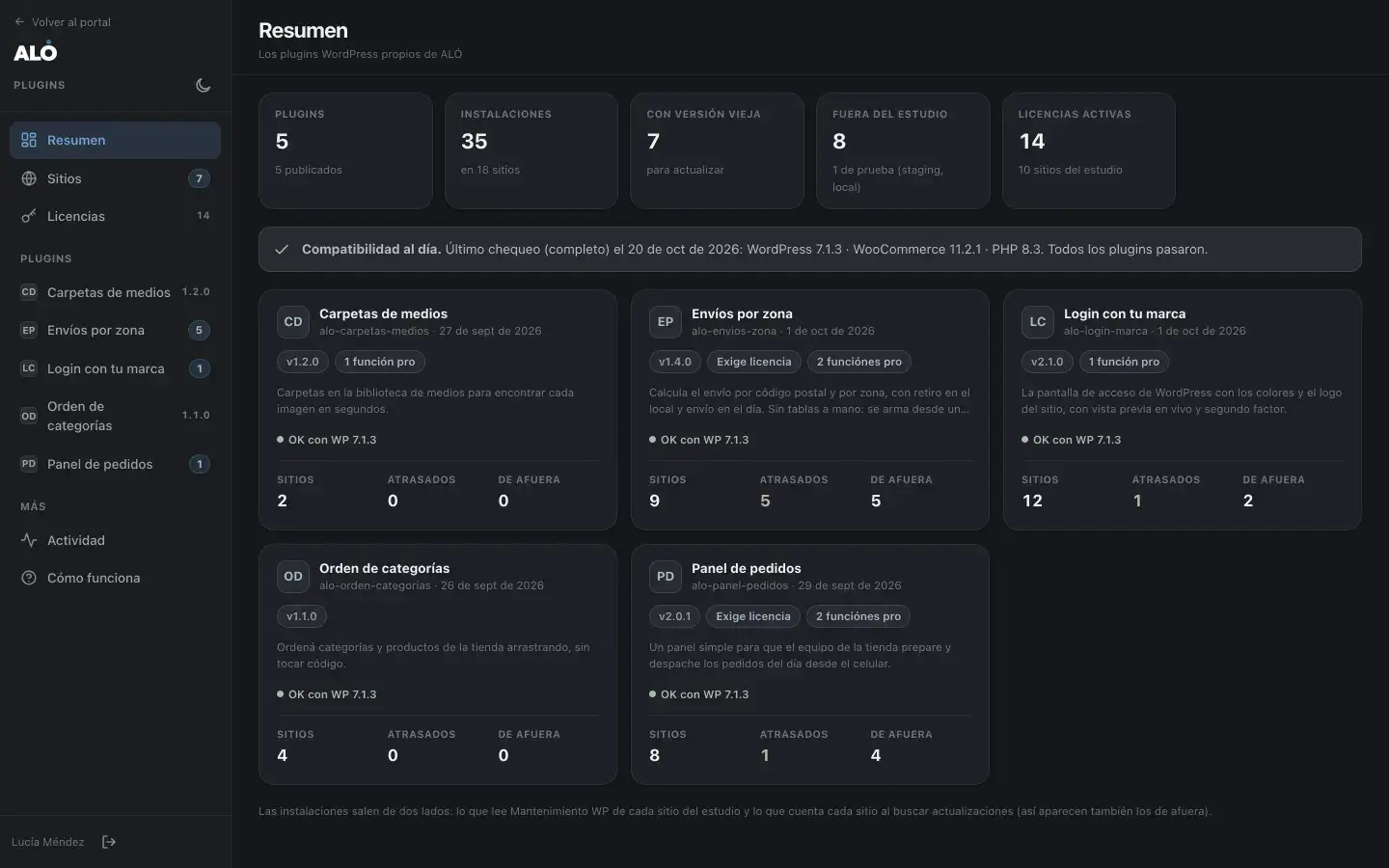The height and width of the screenshot is (868, 1389).
Task: Click the PD avatar on Panel de pedidos card
Action: pyautogui.click(x=666, y=577)
